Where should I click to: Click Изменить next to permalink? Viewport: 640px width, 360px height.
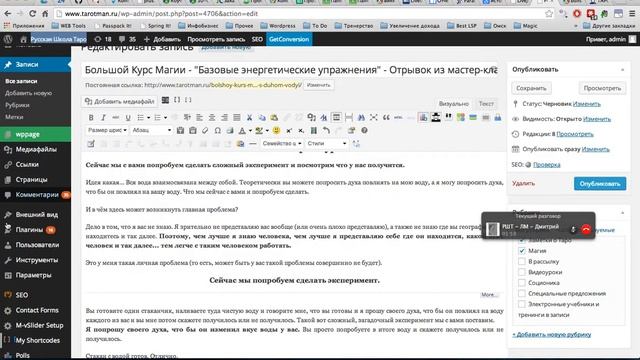[318, 85]
